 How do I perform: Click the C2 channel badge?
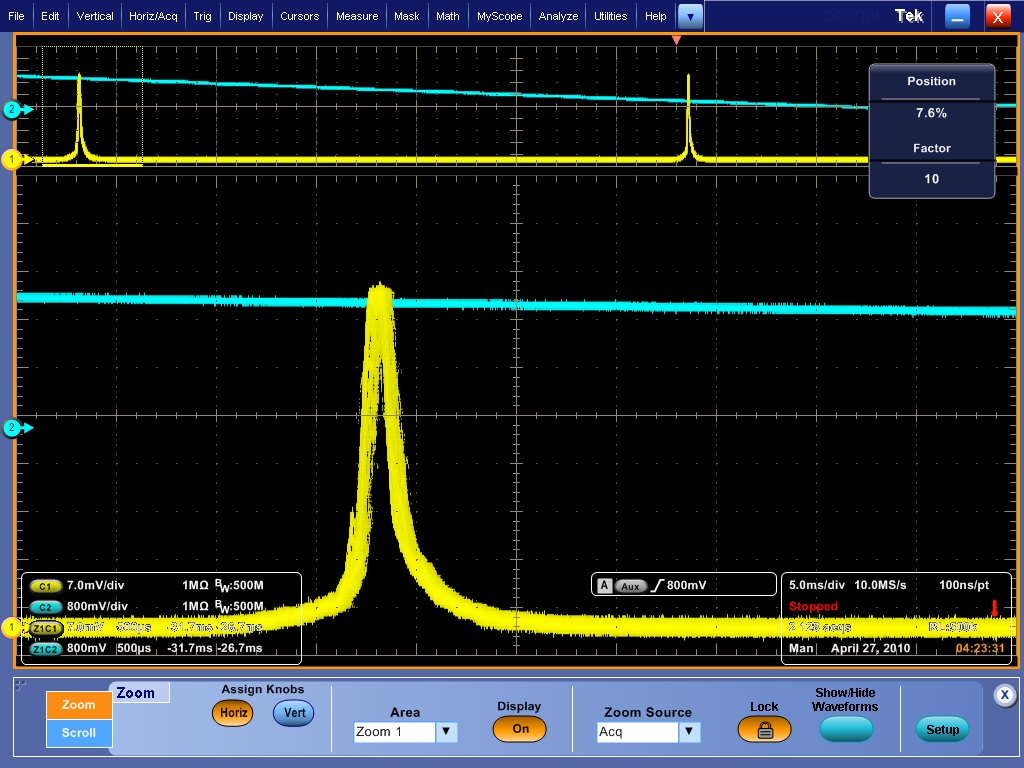tap(45, 607)
